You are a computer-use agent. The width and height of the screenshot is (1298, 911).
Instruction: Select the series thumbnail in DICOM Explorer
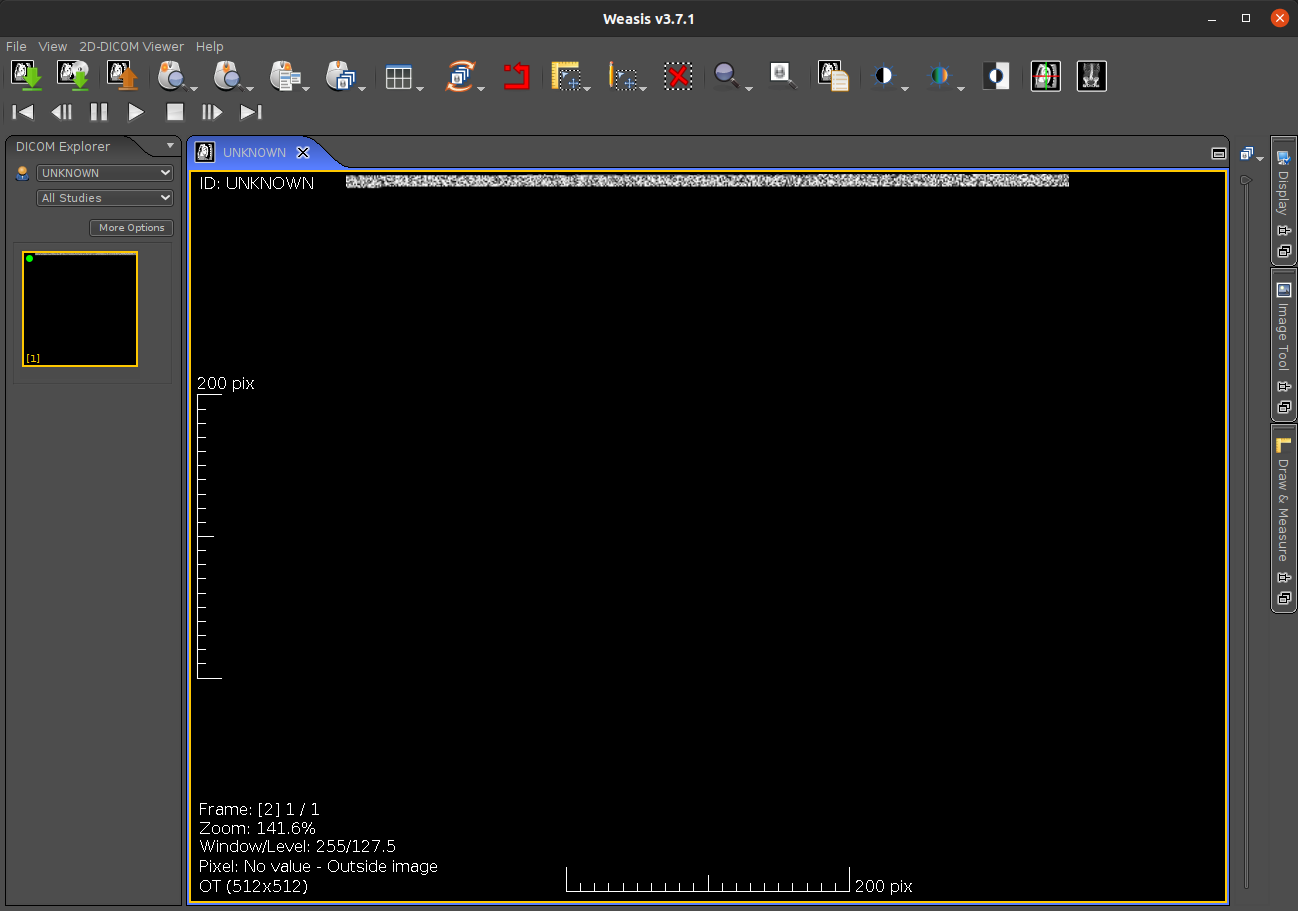click(79, 308)
